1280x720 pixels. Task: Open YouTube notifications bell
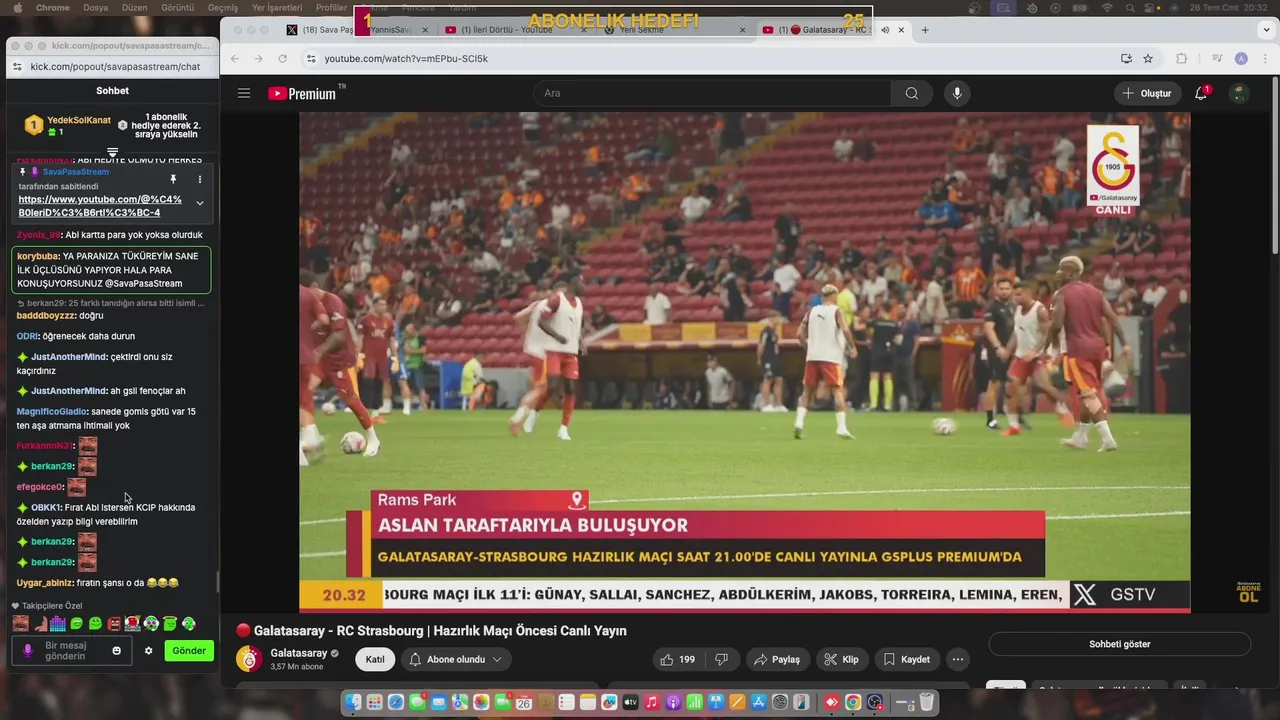coord(1201,93)
